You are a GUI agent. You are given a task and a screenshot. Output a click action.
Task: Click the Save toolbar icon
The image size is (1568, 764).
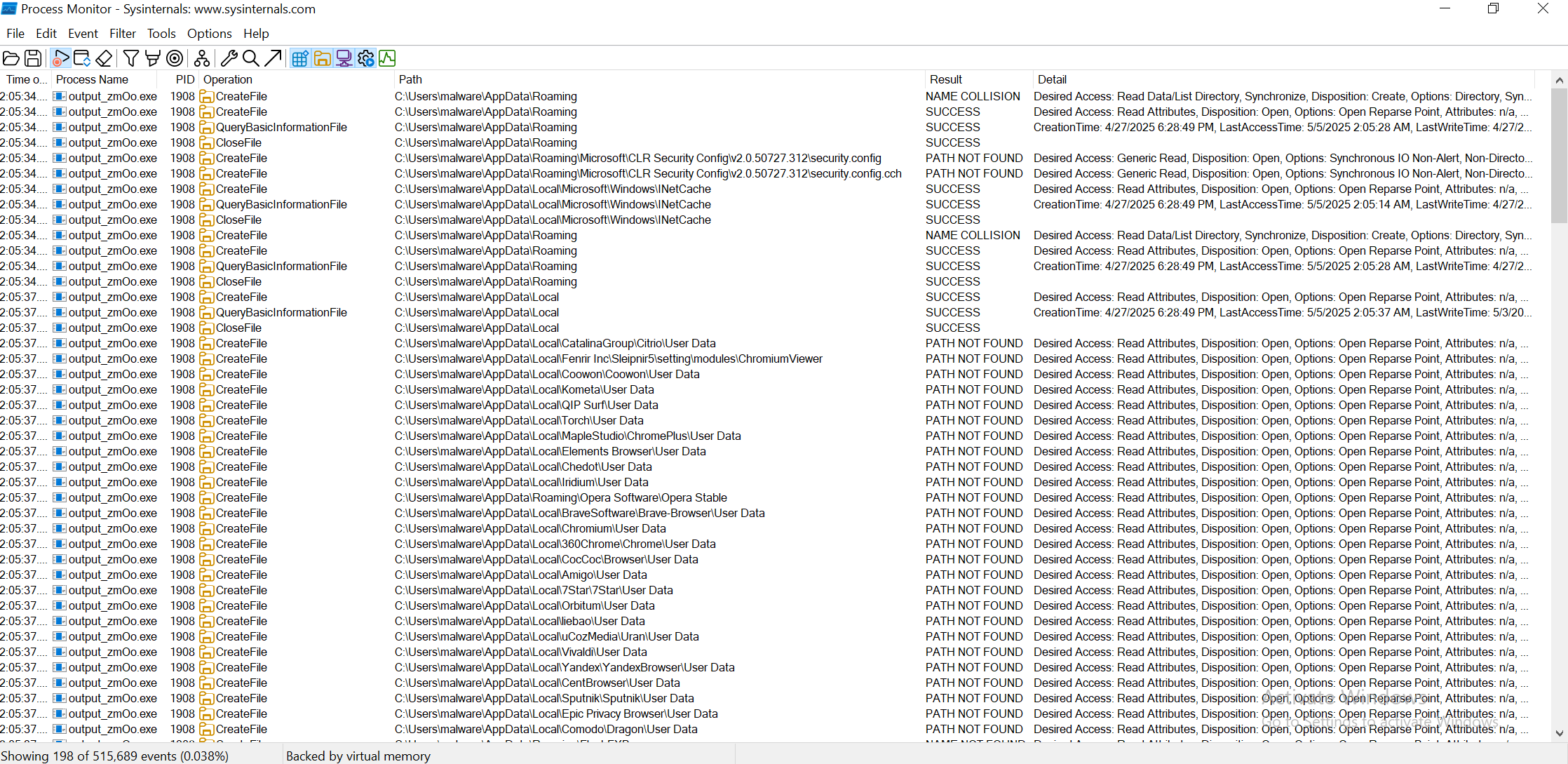33,58
